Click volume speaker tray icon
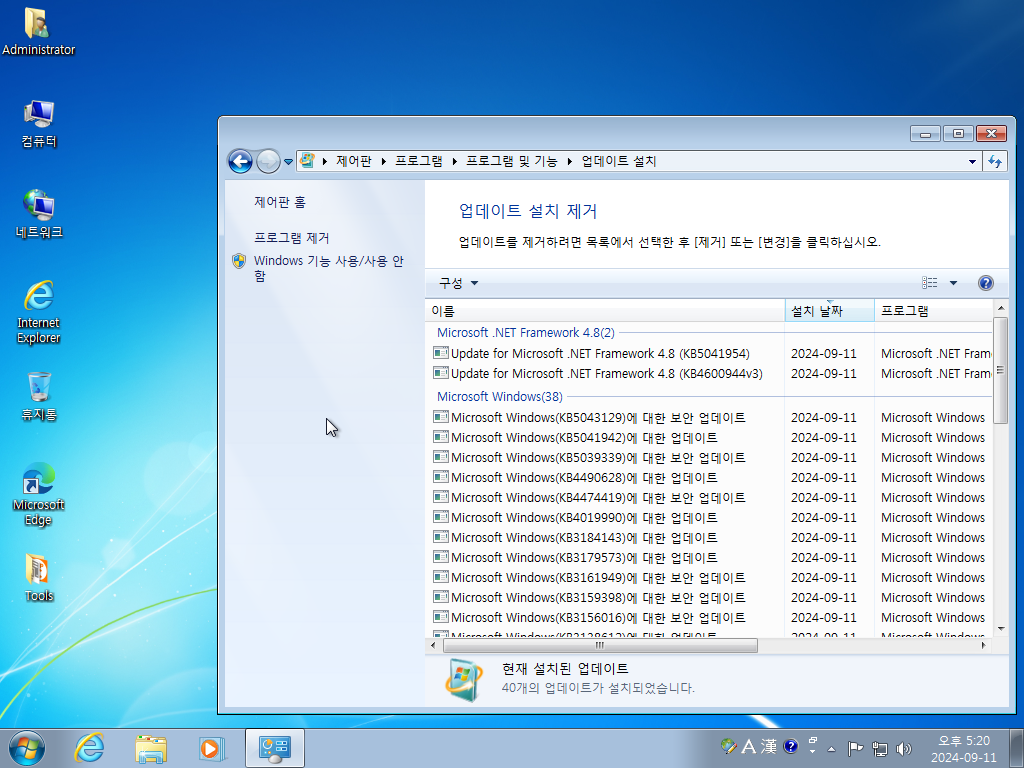Viewport: 1024px width, 768px height. 904,748
